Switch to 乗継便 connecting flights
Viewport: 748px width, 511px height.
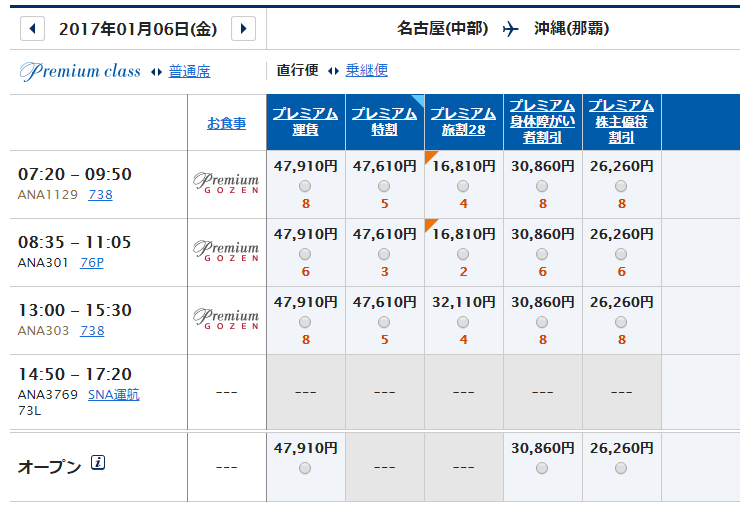click(x=366, y=71)
